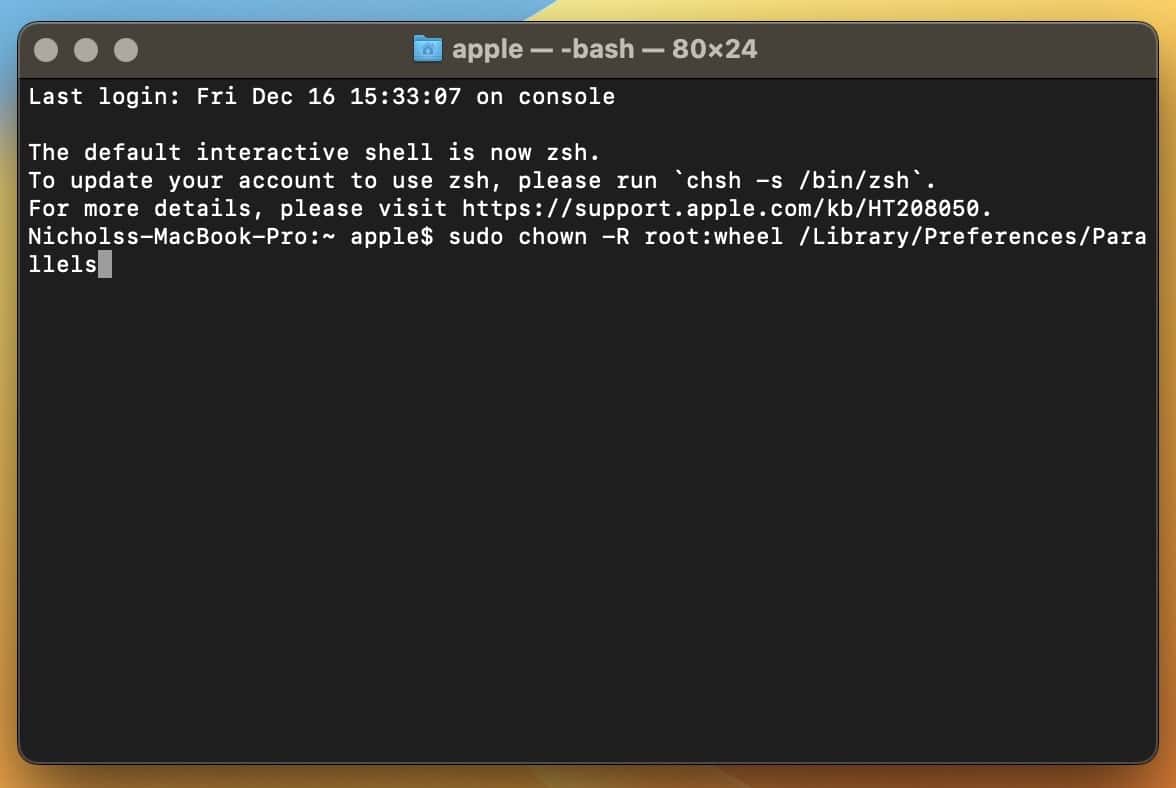Click the 'Last login' text line

(x=321, y=97)
